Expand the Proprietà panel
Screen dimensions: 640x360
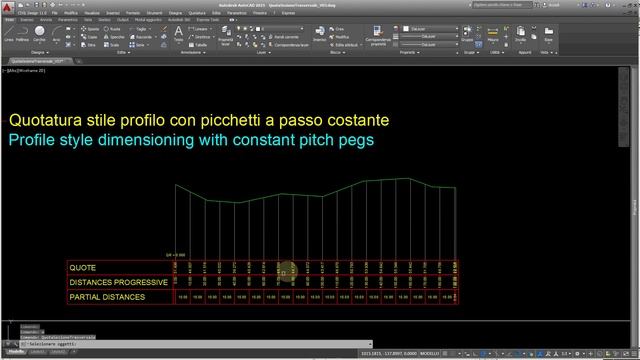[x=409, y=53]
